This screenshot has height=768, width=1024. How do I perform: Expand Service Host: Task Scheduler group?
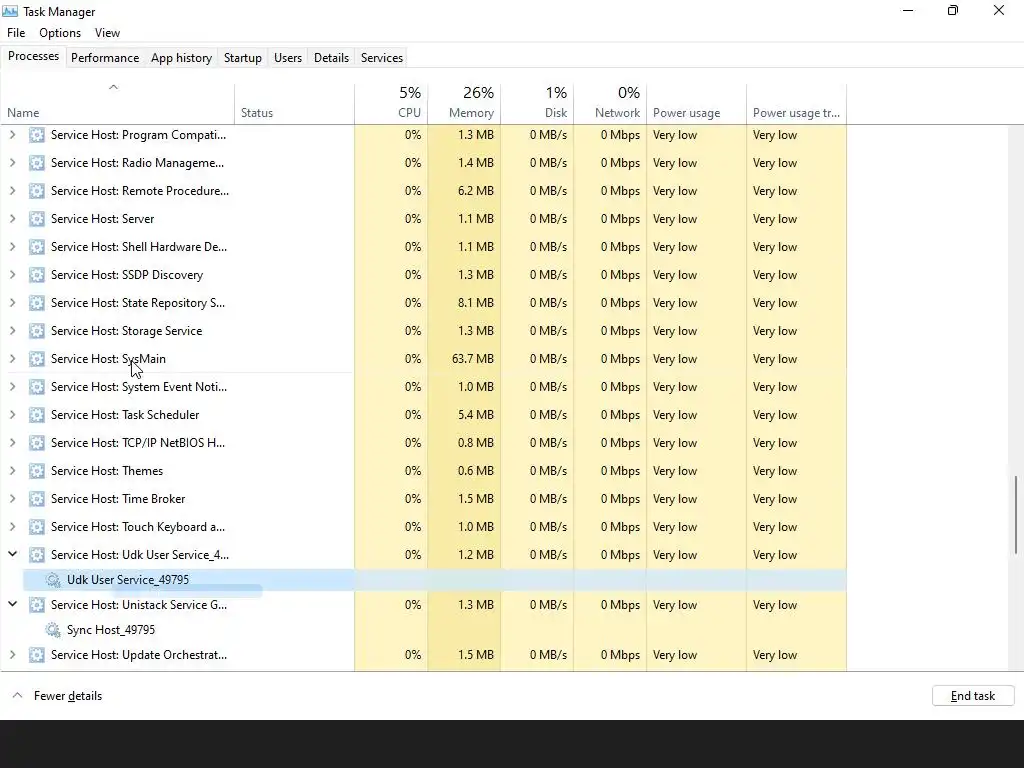click(12, 415)
